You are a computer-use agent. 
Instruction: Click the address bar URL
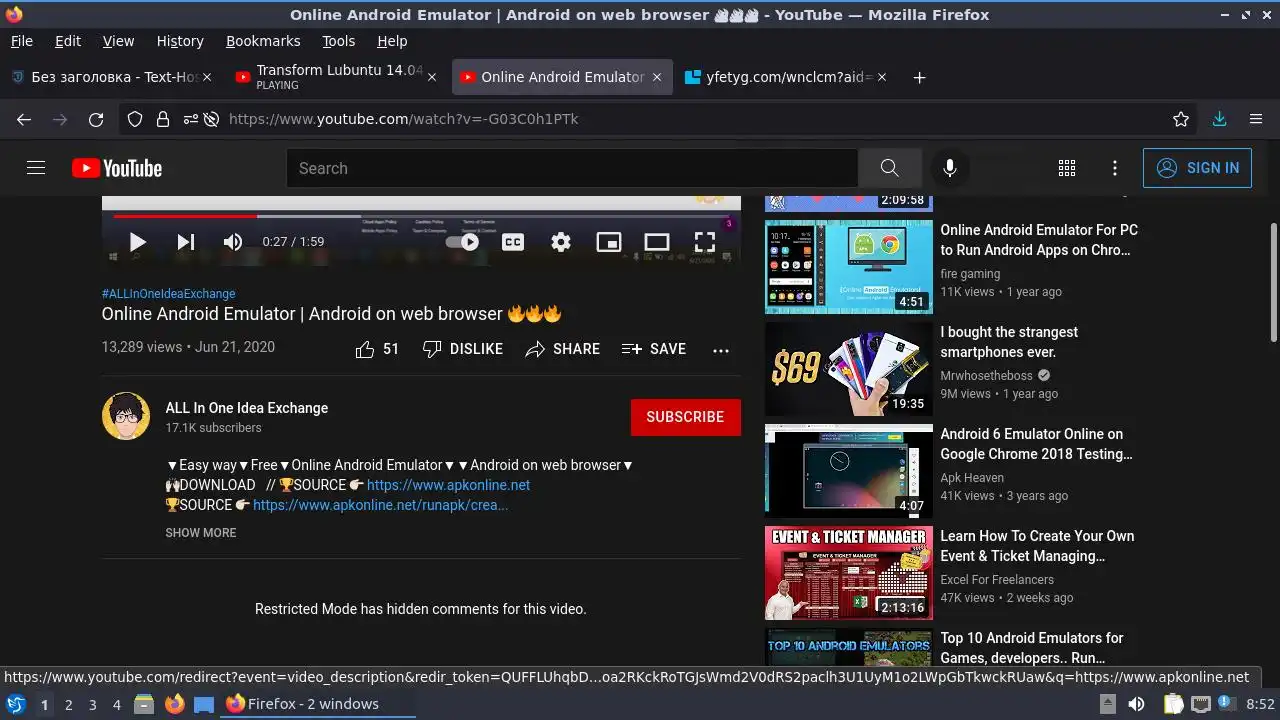(403, 119)
